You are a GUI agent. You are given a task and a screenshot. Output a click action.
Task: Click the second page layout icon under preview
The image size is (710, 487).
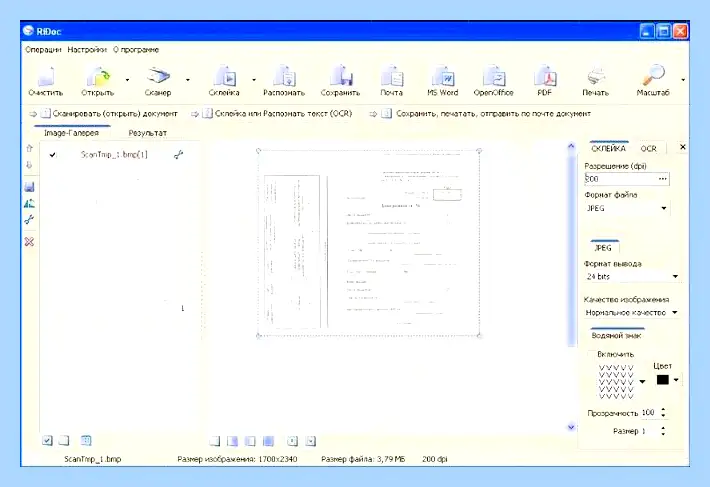point(232,441)
